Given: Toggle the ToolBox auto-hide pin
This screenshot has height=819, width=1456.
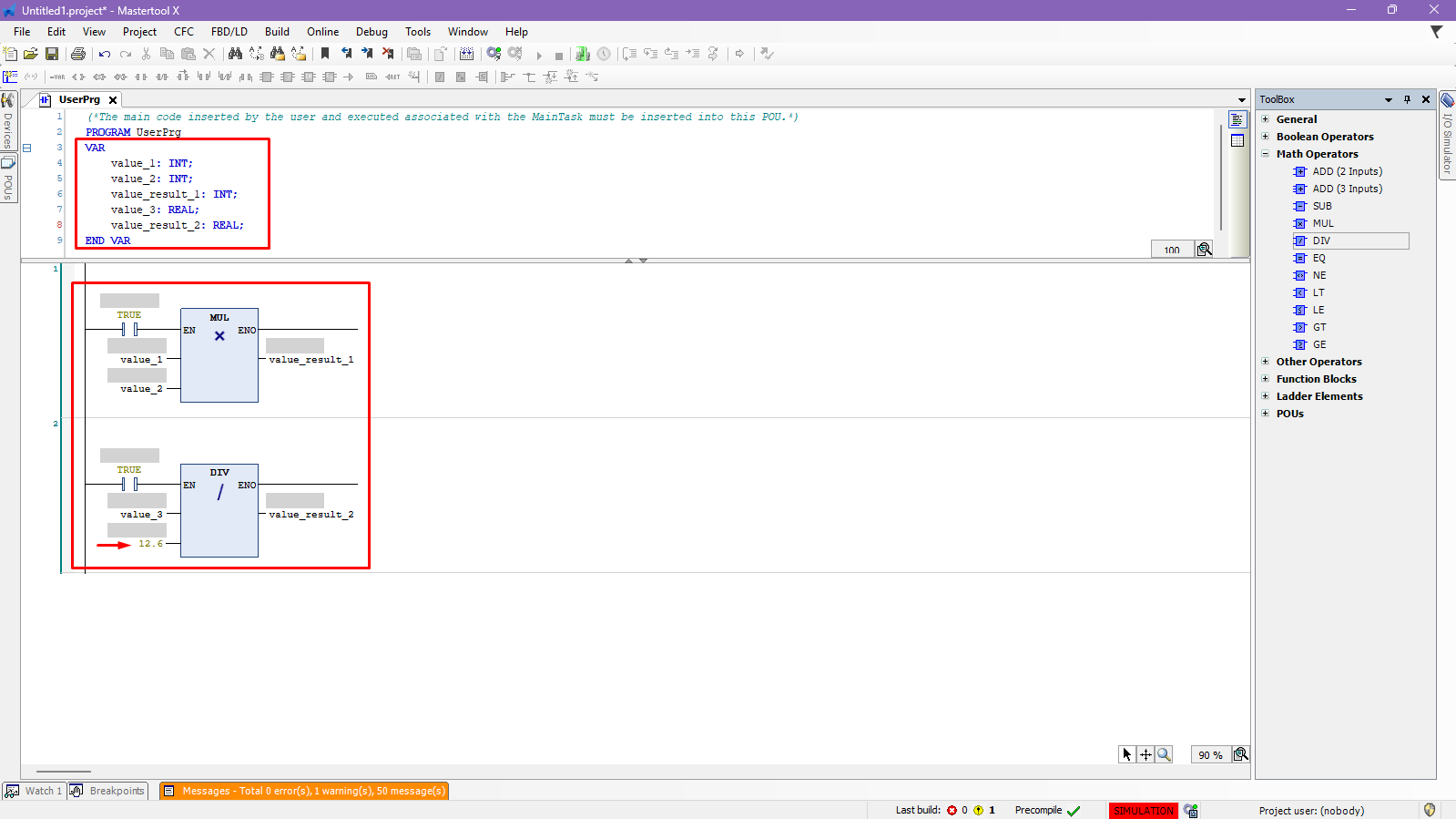Looking at the screenshot, I should [x=1407, y=99].
